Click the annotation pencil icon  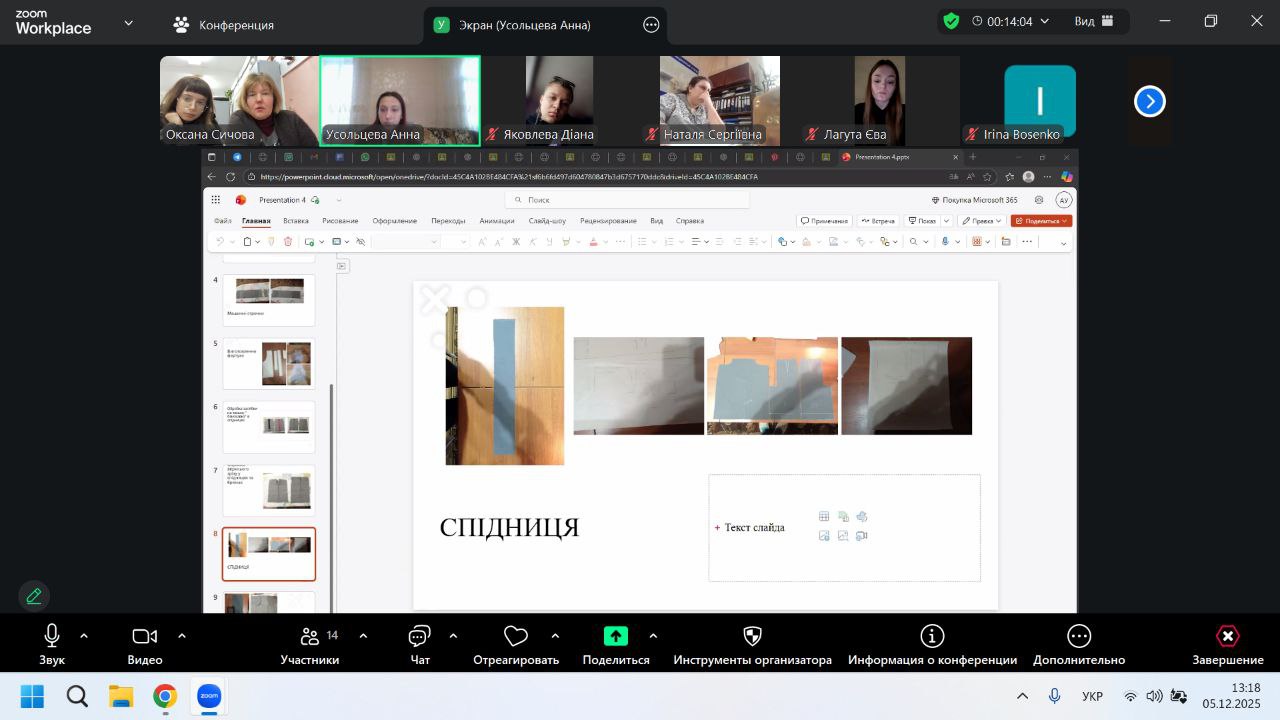34,596
